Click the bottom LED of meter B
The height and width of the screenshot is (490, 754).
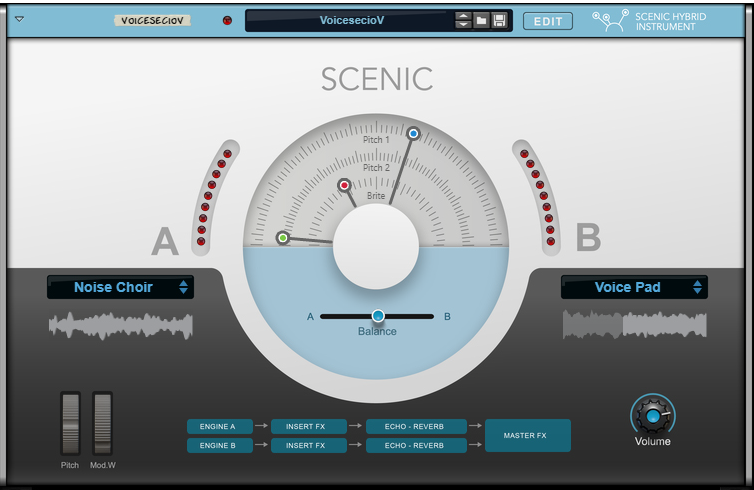(551, 241)
